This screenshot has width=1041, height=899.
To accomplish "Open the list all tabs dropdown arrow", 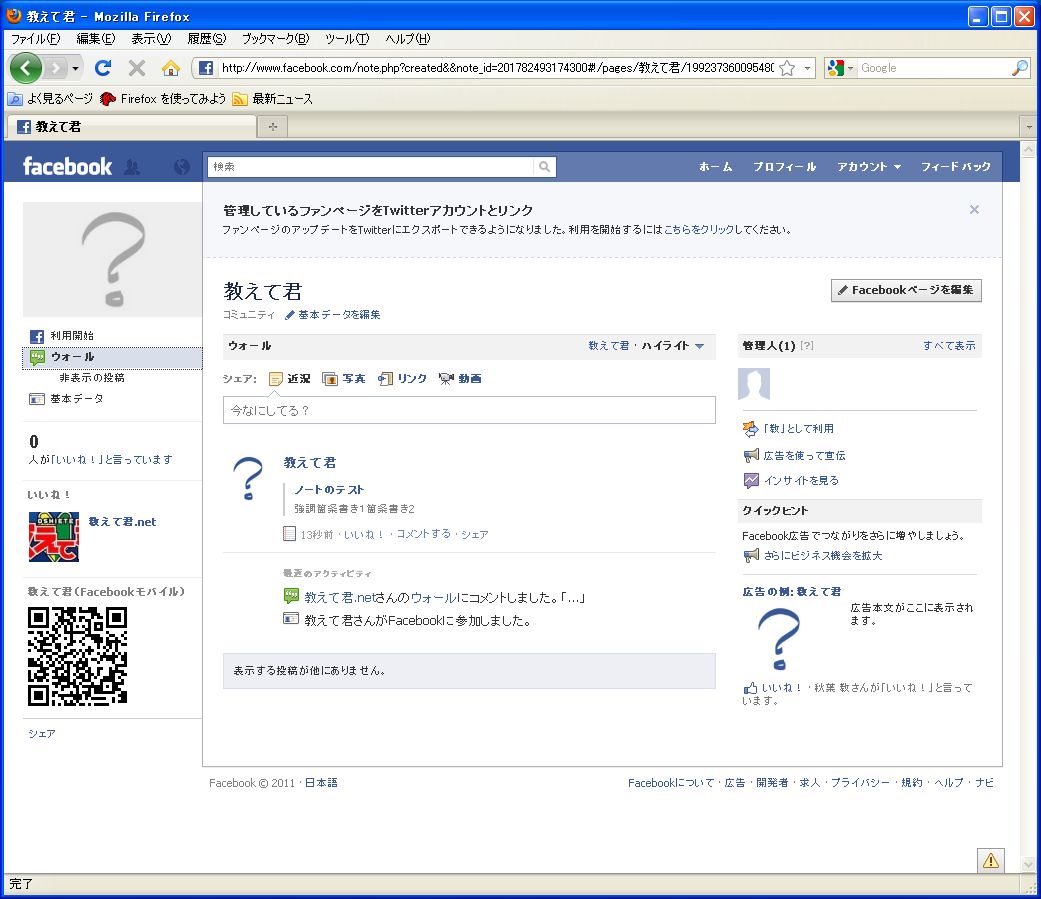I will [1029, 126].
